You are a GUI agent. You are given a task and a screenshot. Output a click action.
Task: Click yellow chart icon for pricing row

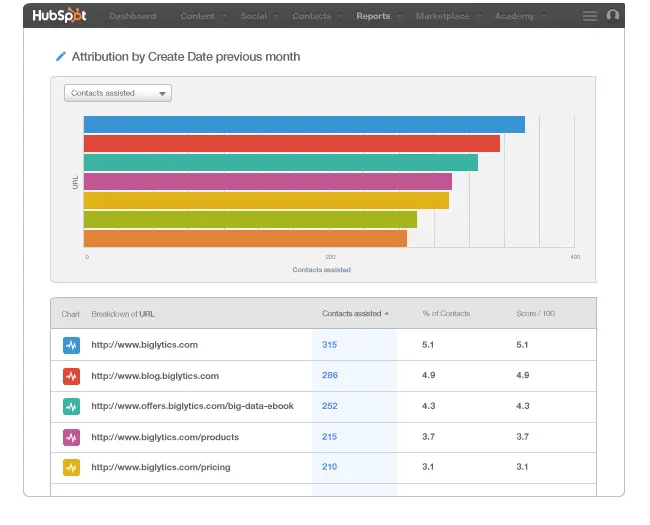[x=71, y=467]
